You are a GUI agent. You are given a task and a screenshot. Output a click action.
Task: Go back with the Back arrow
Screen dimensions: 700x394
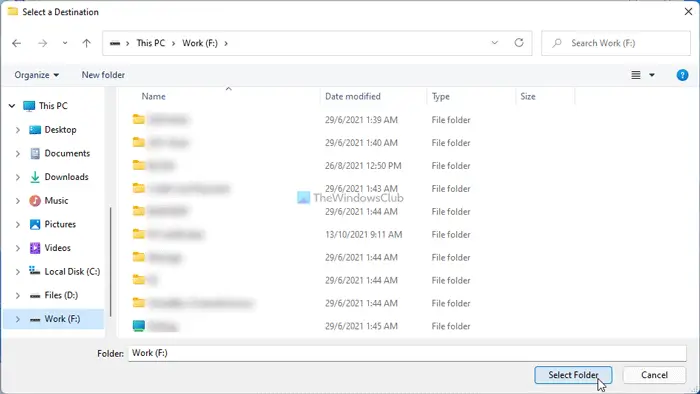[x=17, y=43]
